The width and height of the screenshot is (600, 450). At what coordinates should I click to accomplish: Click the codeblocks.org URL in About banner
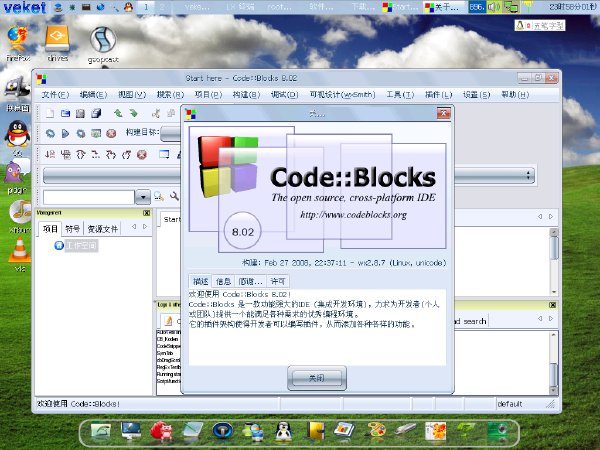pyautogui.click(x=353, y=215)
